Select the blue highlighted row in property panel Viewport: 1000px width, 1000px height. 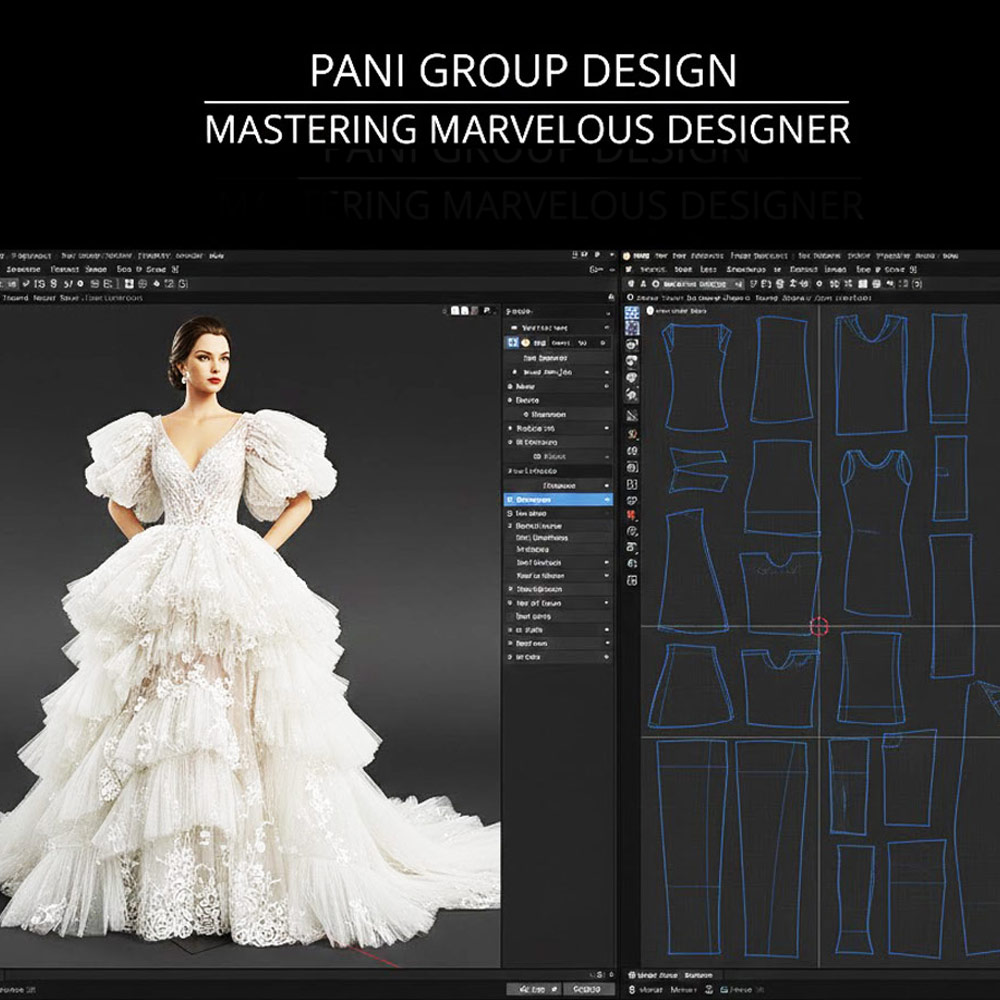tap(559, 499)
